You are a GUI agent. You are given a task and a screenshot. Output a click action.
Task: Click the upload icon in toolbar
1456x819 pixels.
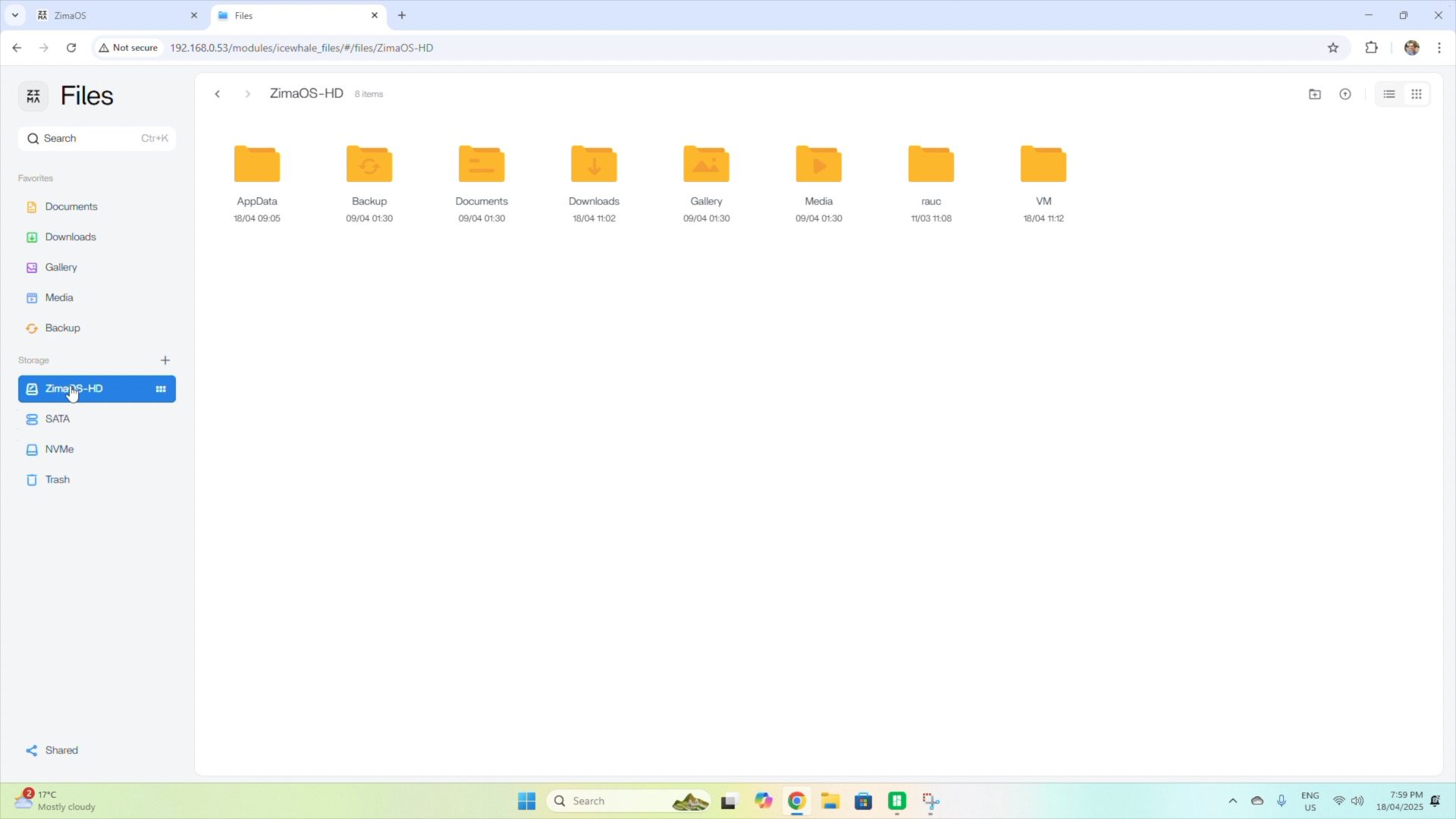pos(1345,94)
